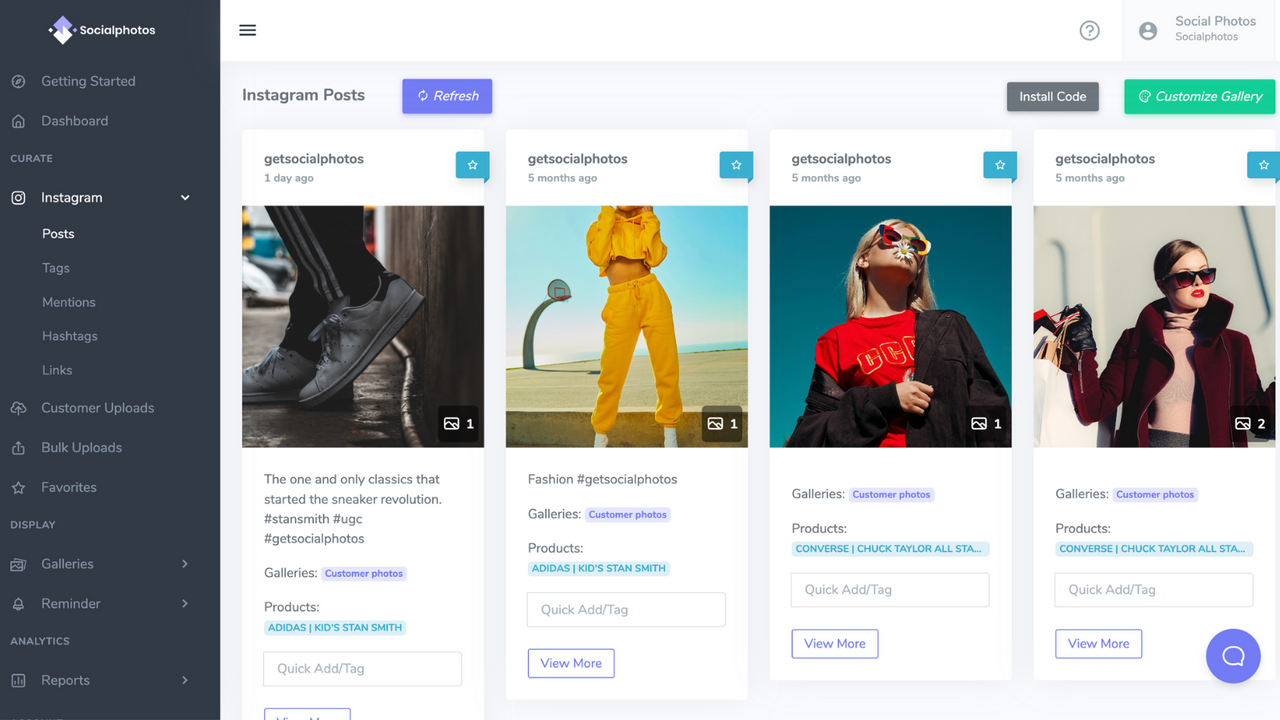Select Mentions under Instagram
This screenshot has width=1280, height=720.
click(x=68, y=301)
